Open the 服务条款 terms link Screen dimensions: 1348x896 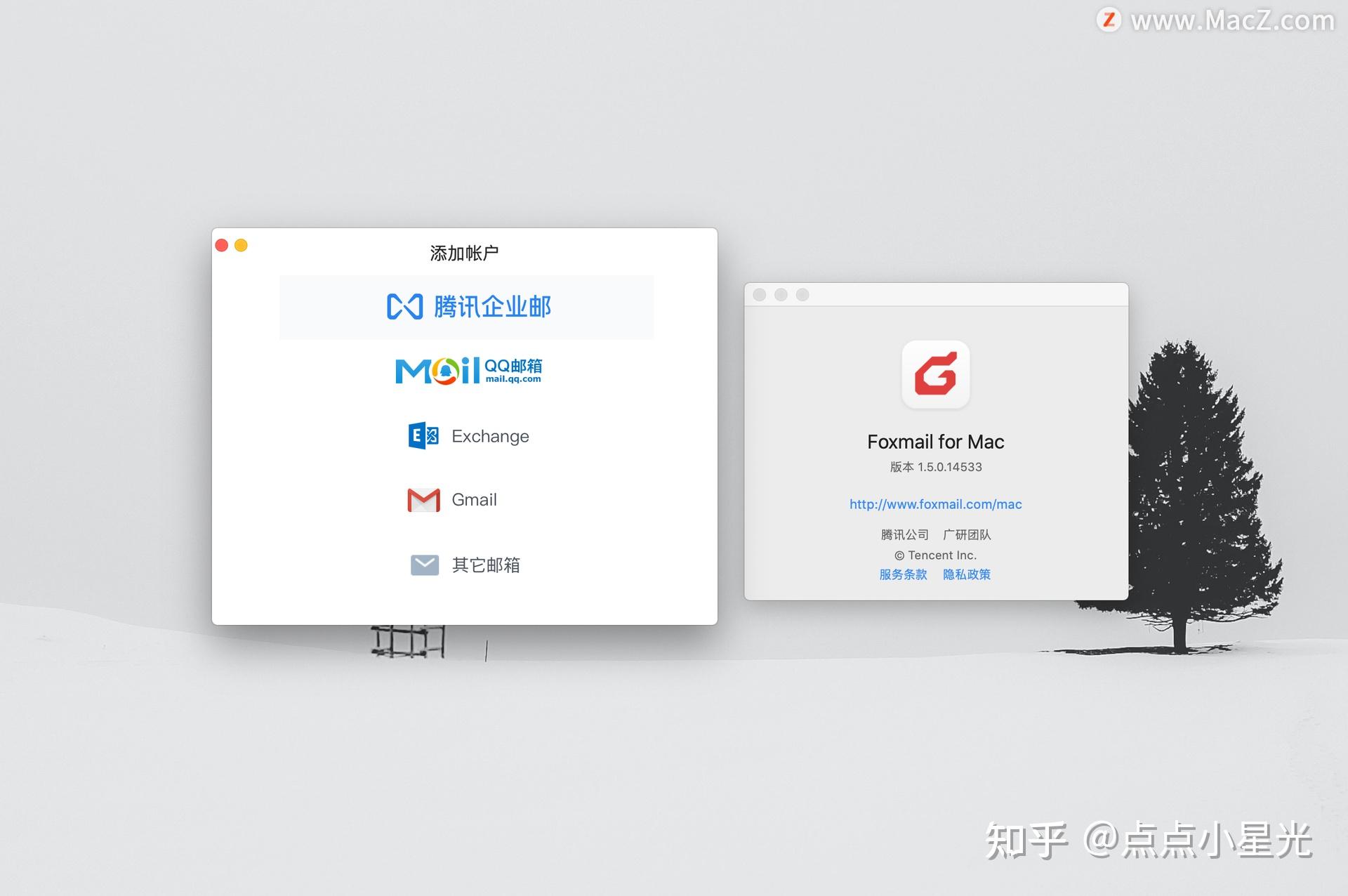tap(903, 574)
